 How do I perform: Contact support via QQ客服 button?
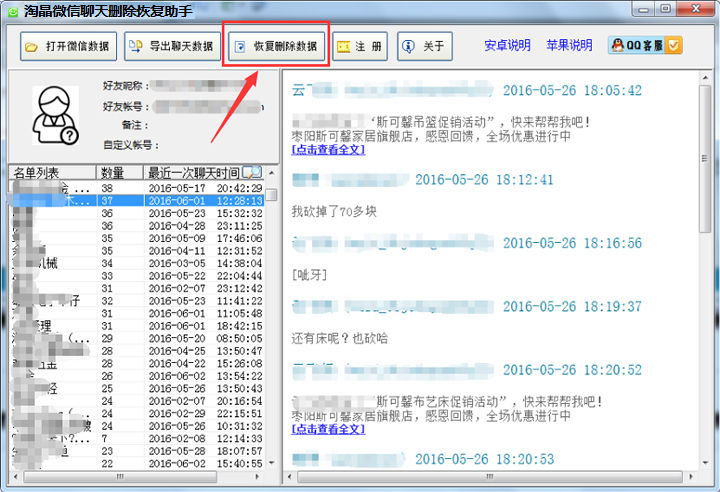point(645,45)
